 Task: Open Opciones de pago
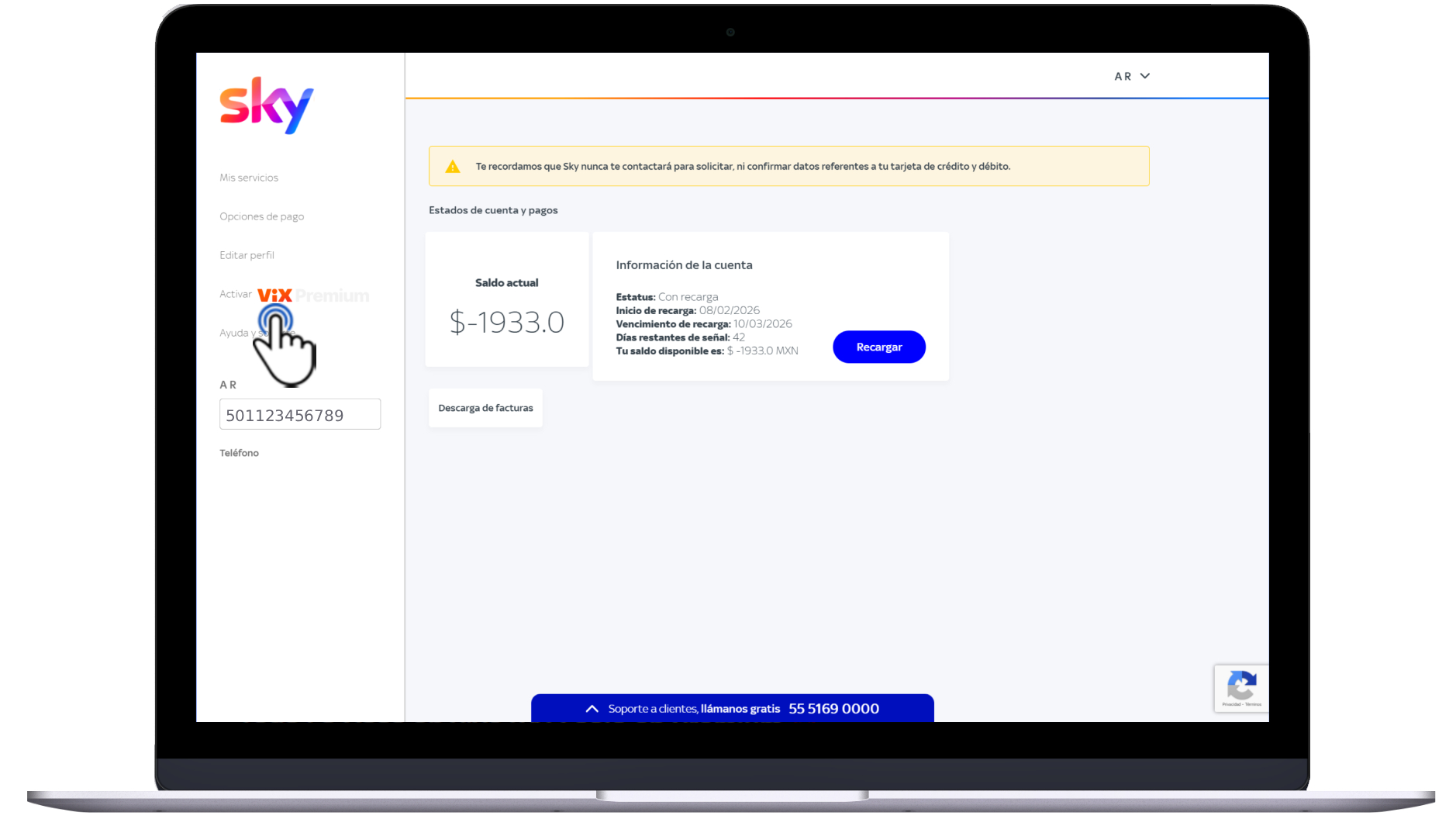pyautogui.click(x=261, y=216)
